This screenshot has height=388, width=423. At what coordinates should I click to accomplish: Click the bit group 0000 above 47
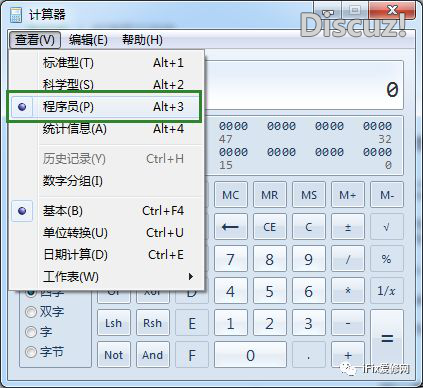pyautogui.click(x=233, y=126)
